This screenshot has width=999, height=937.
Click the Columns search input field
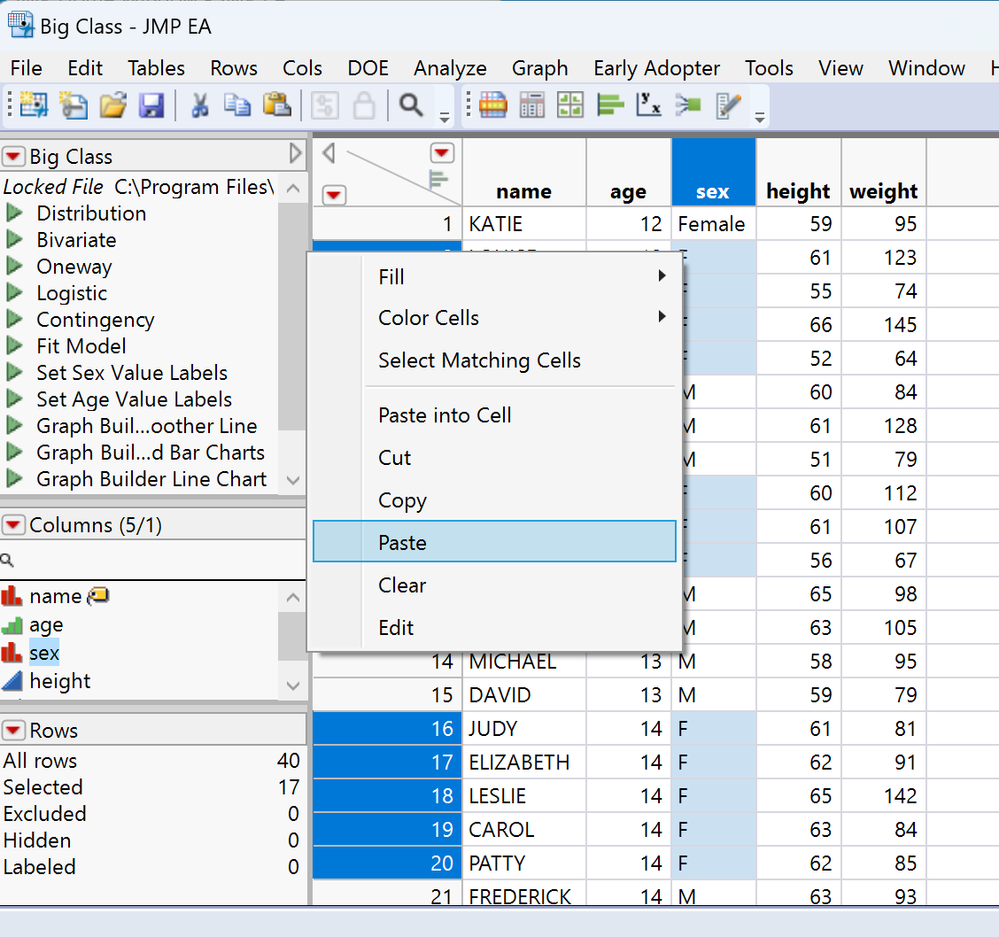pos(153,560)
